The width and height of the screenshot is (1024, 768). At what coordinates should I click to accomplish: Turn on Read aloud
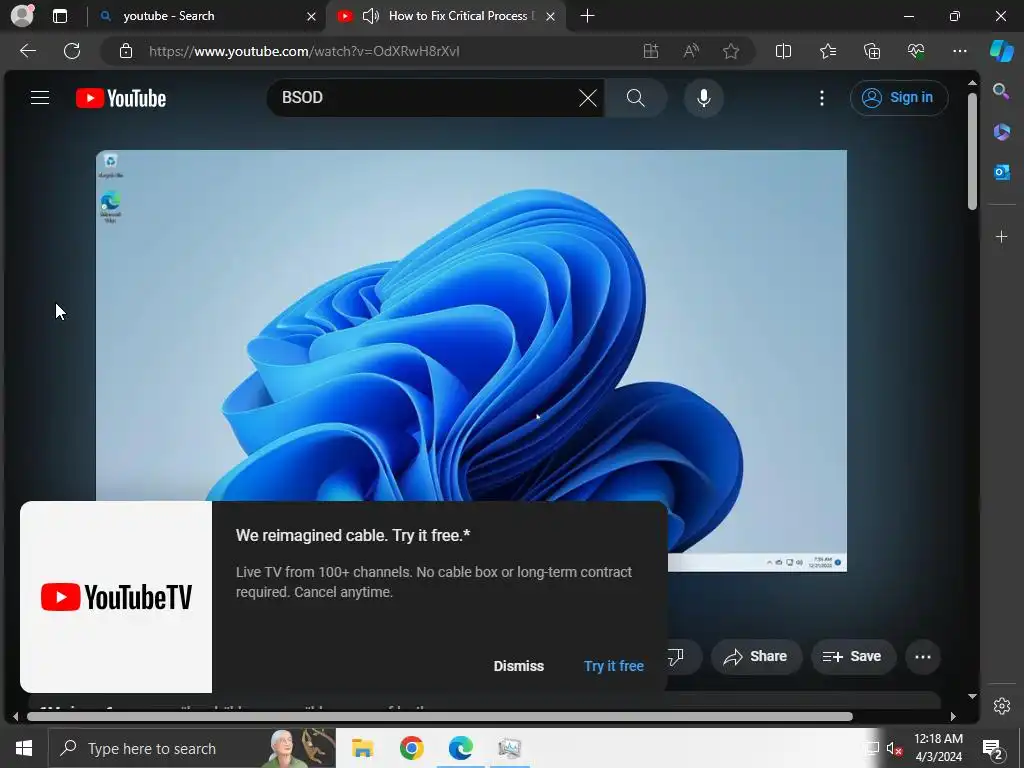click(691, 51)
